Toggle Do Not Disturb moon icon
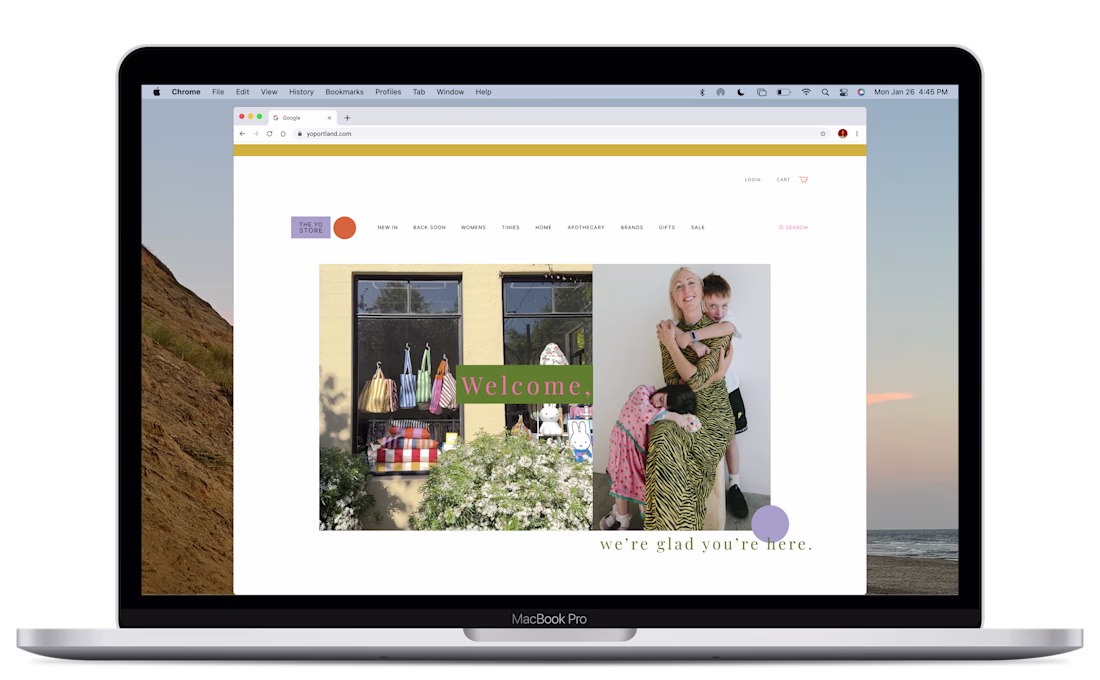1100x680 pixels. (x=740, y=92)
